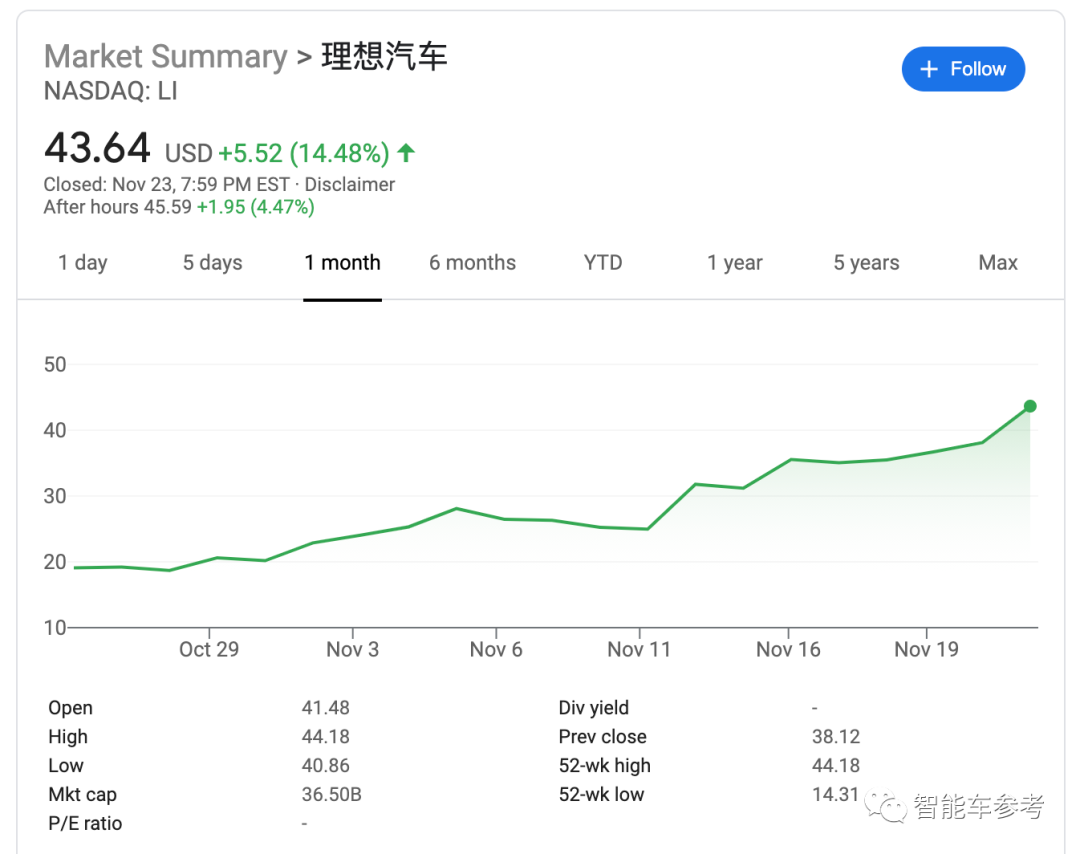Click the Div yield label
This screenshot has width=1080, height=854.
594,707
